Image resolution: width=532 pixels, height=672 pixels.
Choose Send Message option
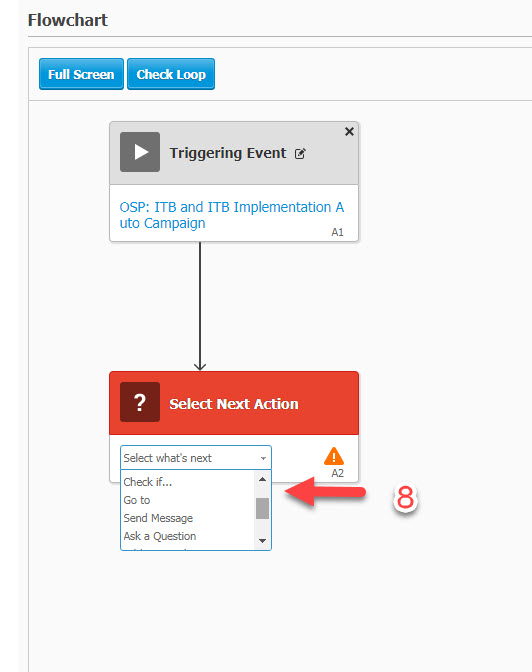158,518
